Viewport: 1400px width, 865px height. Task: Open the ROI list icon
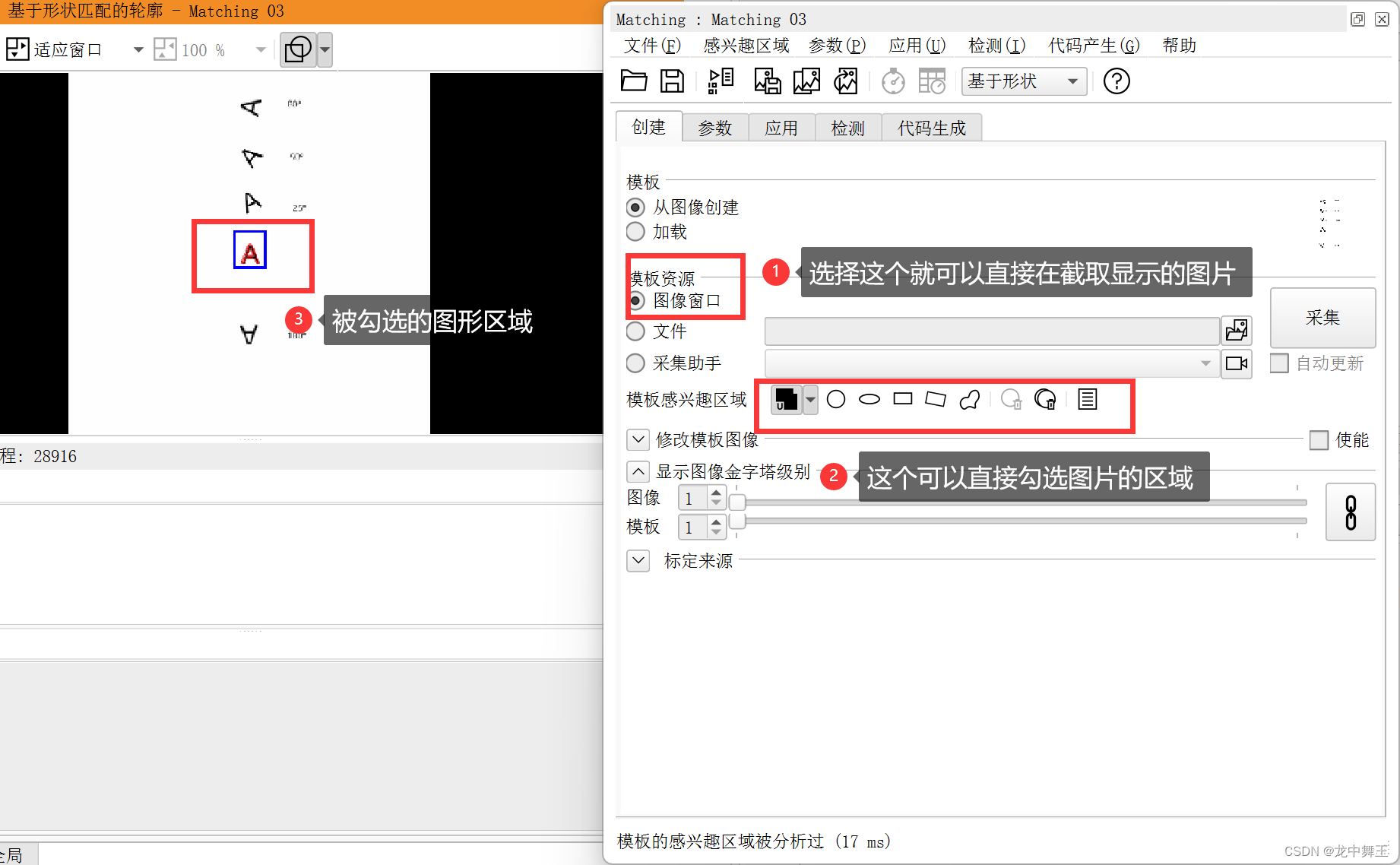(x=1088, y=399)
